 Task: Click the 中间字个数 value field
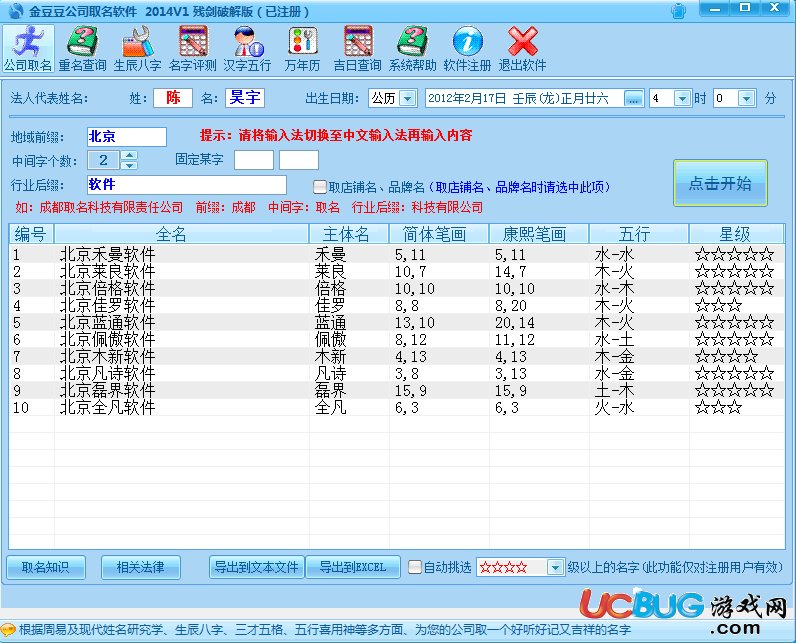[104, 160]
